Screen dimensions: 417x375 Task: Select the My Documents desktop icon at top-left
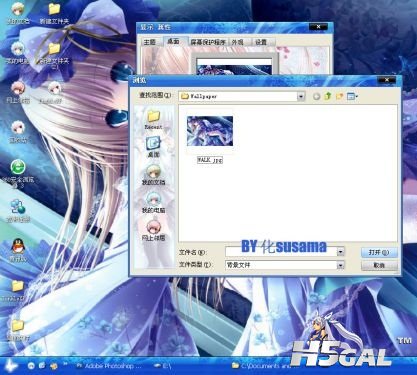(18, 13)
